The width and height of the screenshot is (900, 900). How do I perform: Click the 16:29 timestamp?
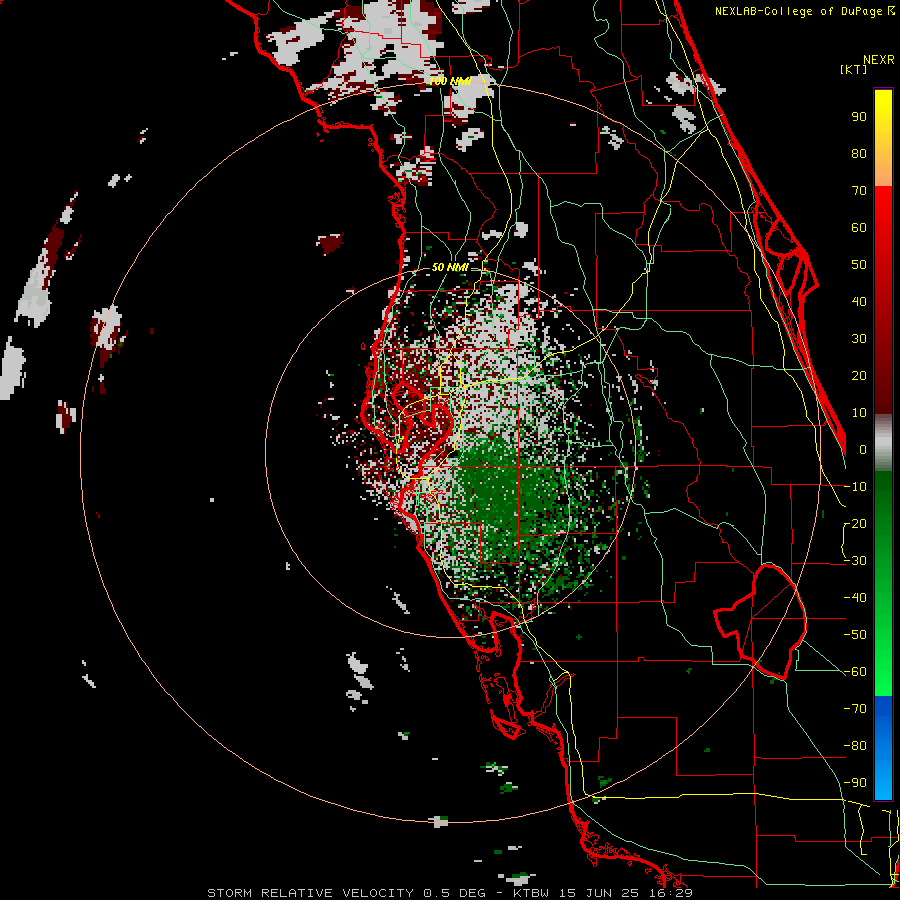tap(672, 893)
